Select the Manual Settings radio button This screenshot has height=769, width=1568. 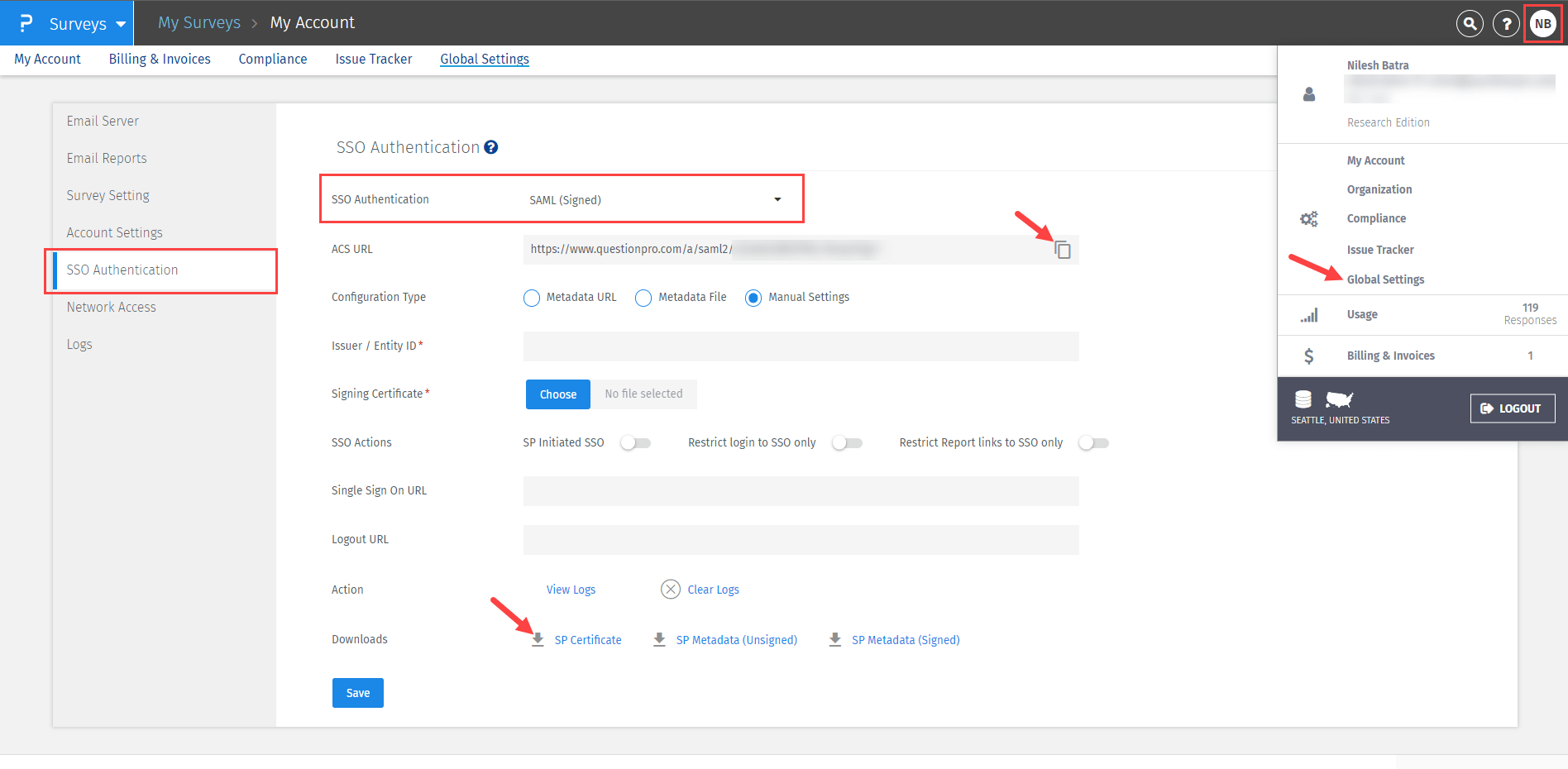(x=753, y=298)
